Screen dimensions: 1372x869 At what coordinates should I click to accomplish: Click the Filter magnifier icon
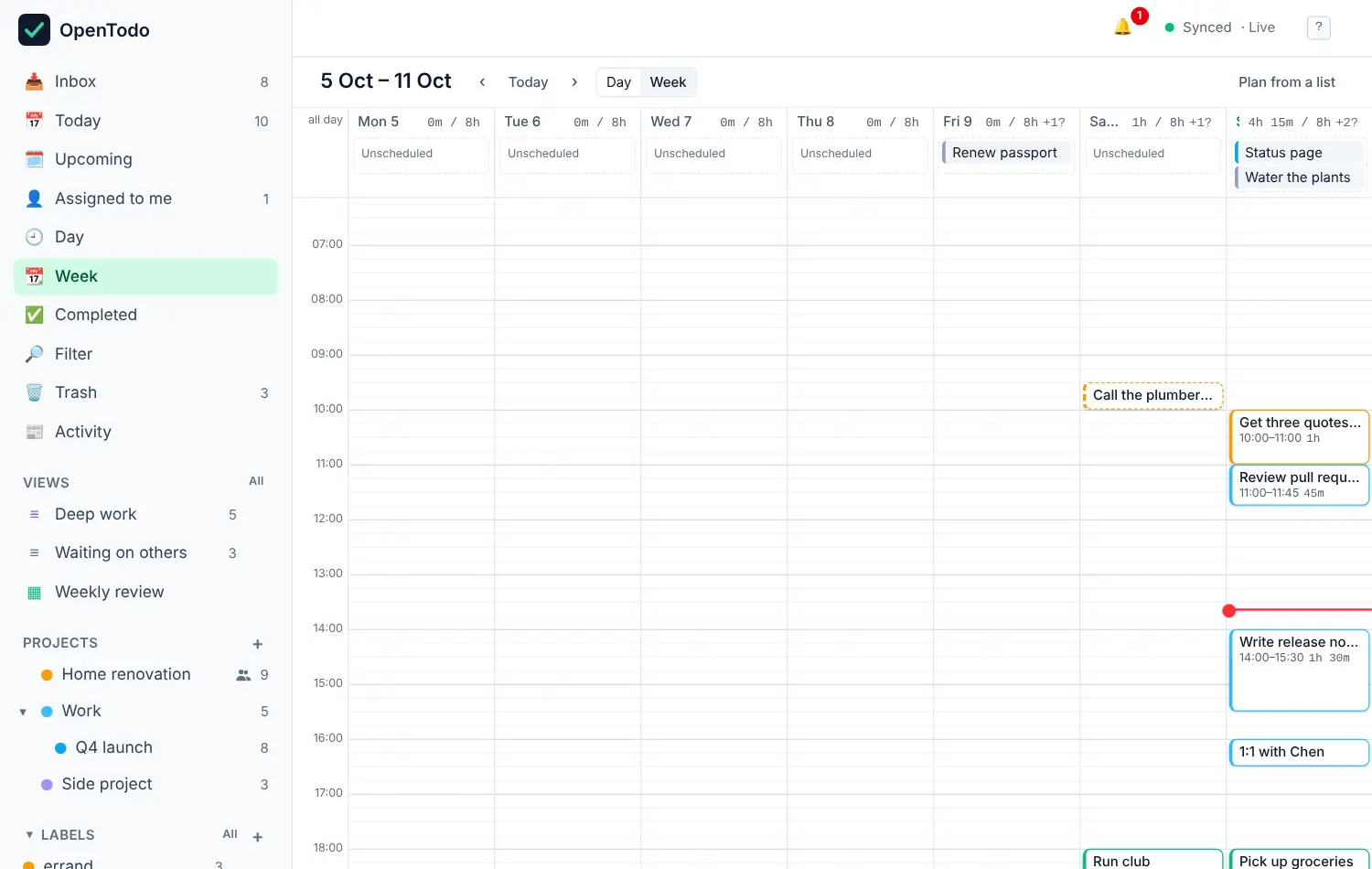(x=34, y=354)
